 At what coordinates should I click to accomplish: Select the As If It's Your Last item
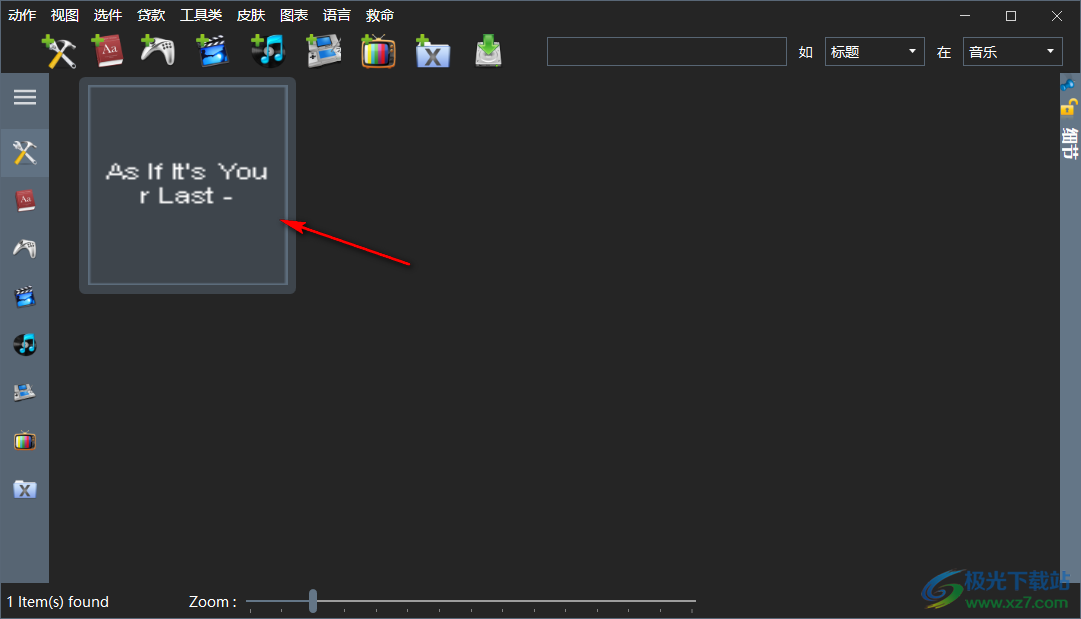(188, 185)
